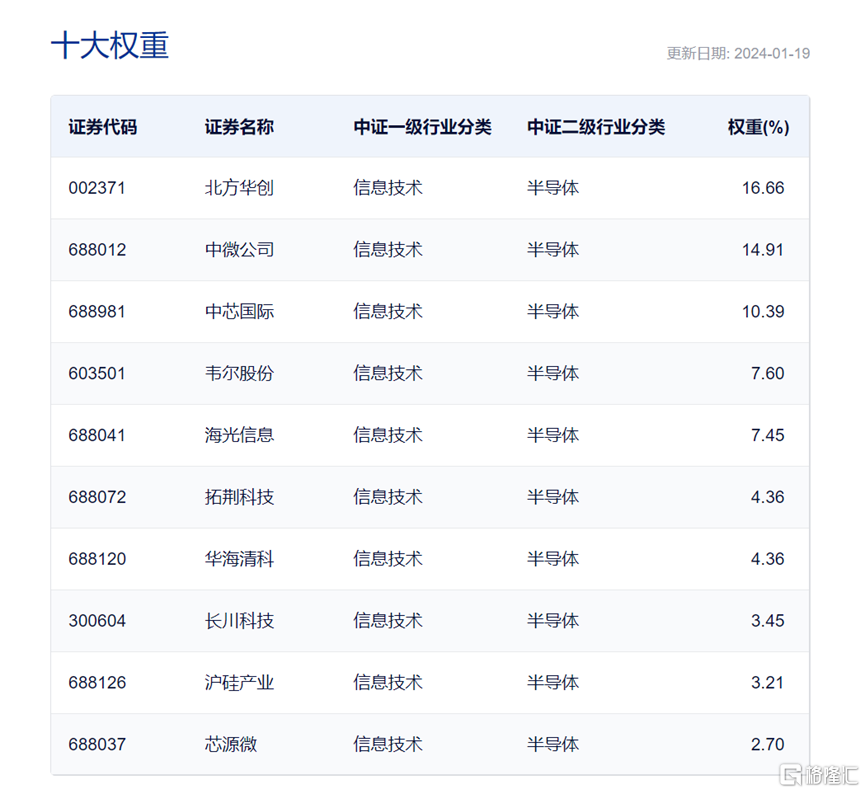Click the security name '北方华创'
Screen dimensions: 865x794
pyautogui.click(x=239, y=188)
